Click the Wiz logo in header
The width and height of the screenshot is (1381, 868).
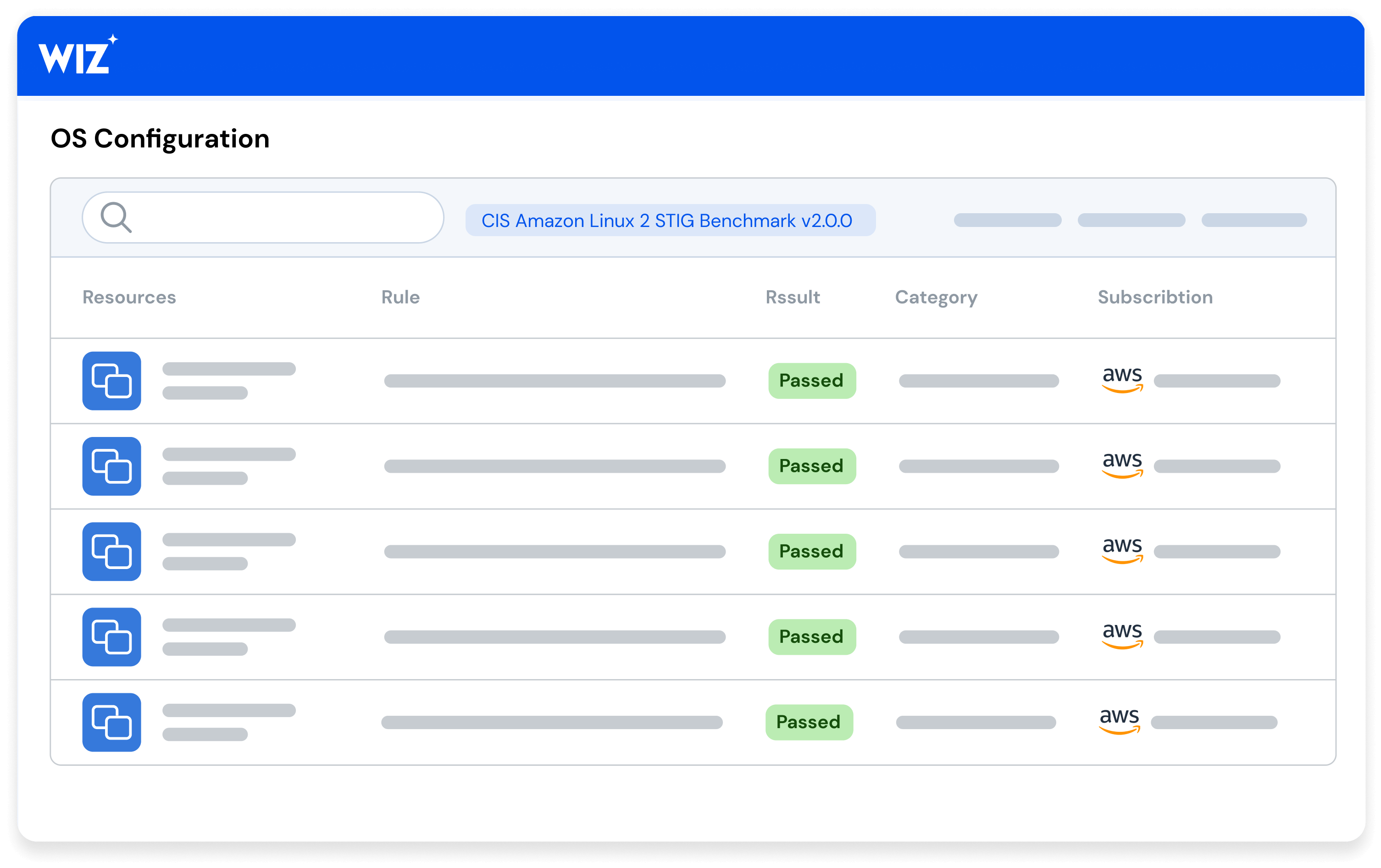pos(78,55)
